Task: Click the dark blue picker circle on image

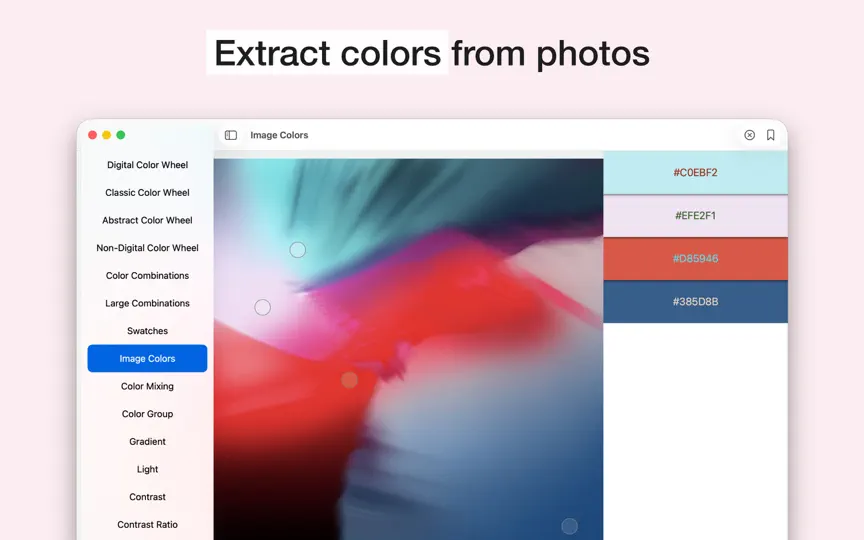Action: (x=569, y=526)
